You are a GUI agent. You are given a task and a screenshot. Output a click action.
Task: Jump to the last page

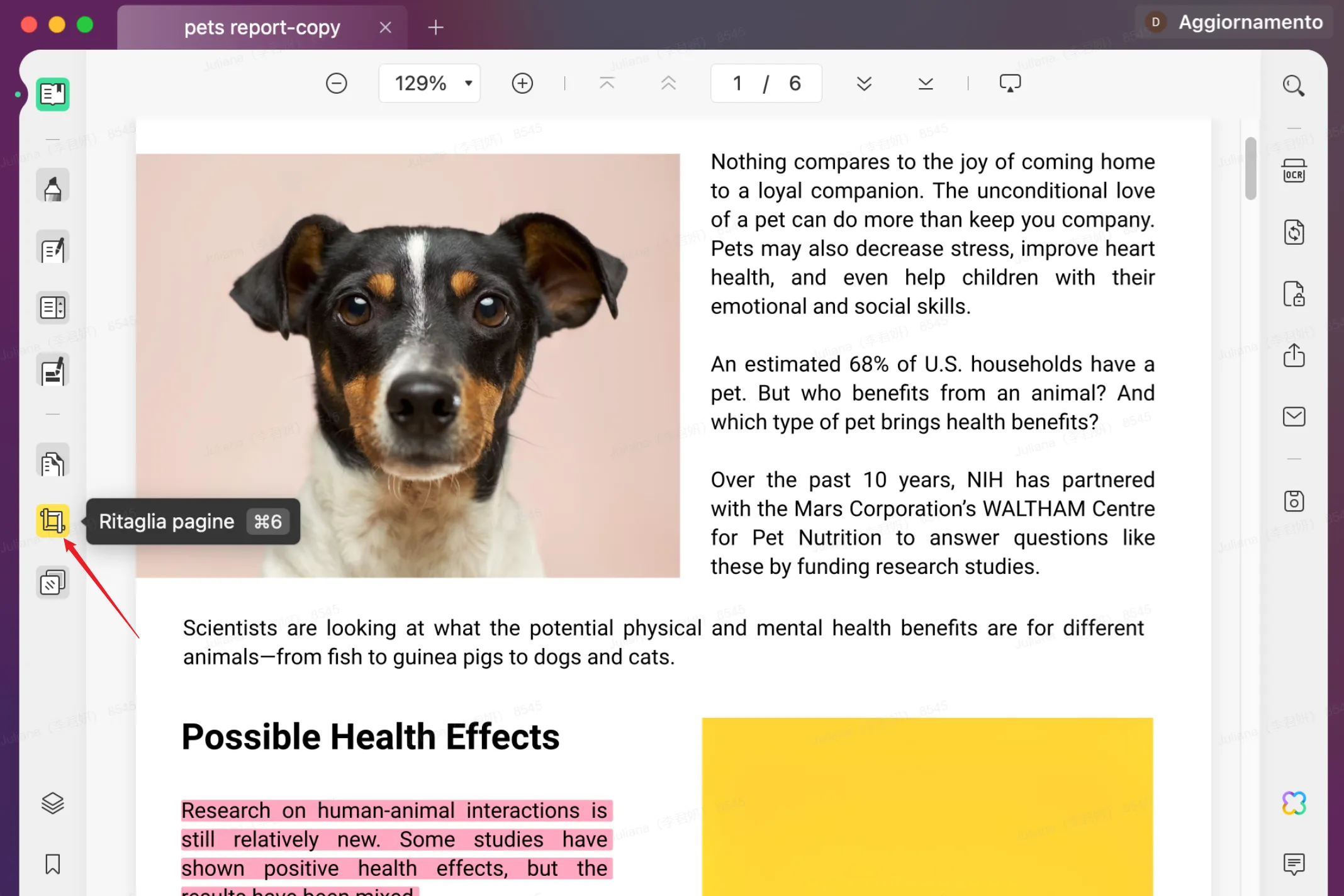point(926,83)
